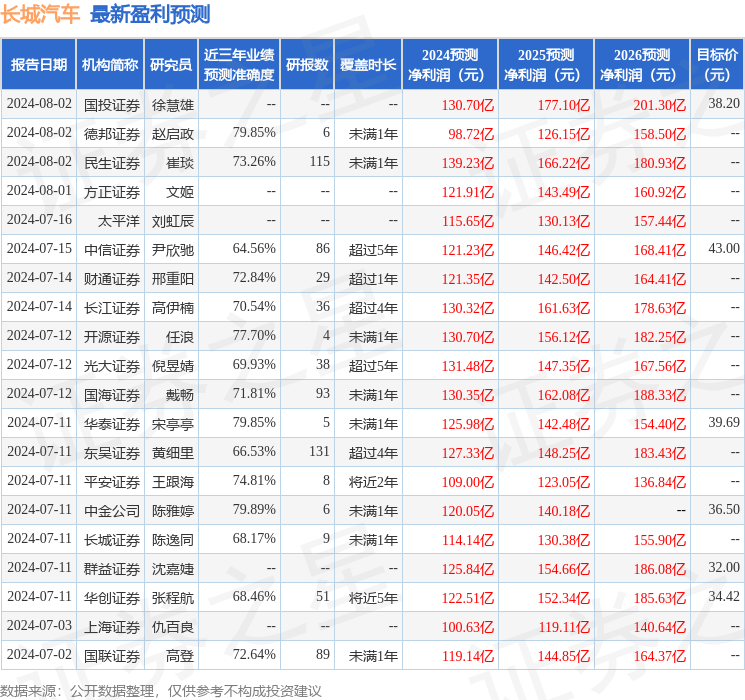
Task: Click the 目标价(元) column header
Action: pyautogui.click(x=717, y=65)
